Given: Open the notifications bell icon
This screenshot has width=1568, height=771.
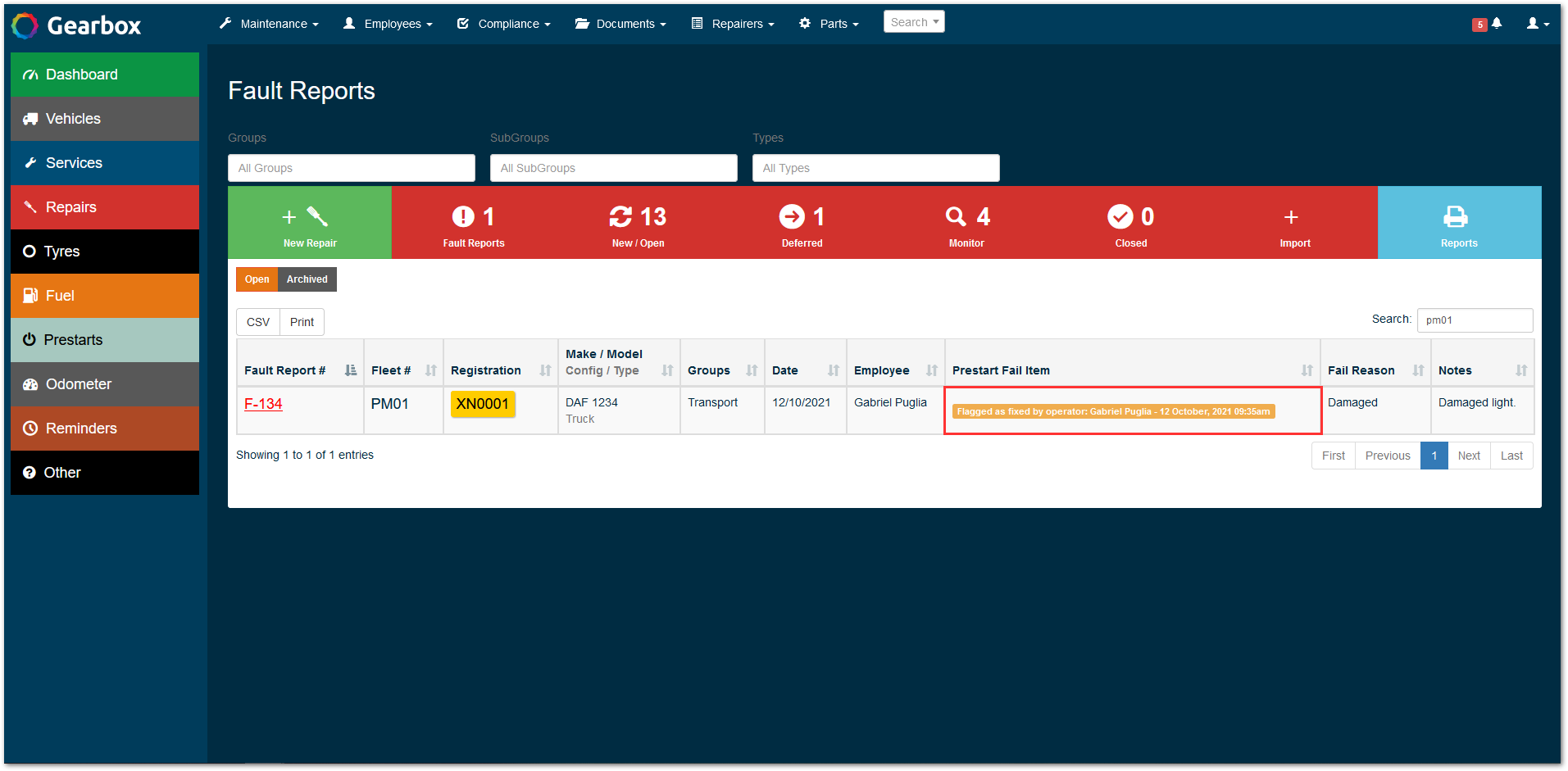Looking at the screenshot, I should (1496, 24).
